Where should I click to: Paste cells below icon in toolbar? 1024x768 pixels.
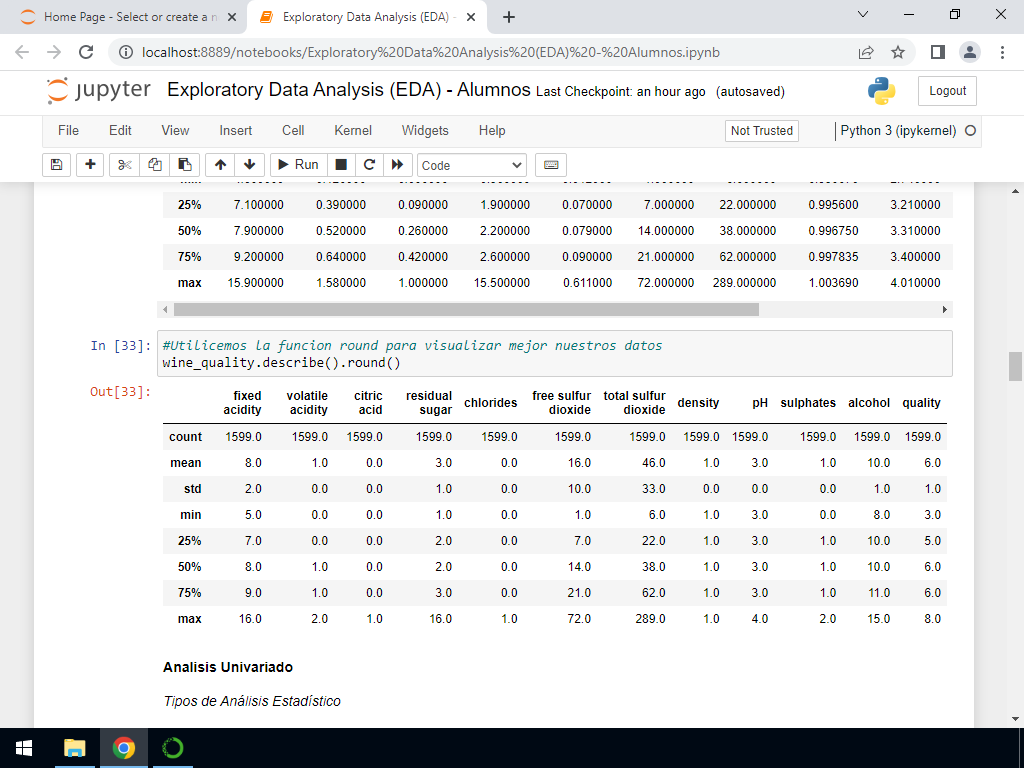pos(184,165)
